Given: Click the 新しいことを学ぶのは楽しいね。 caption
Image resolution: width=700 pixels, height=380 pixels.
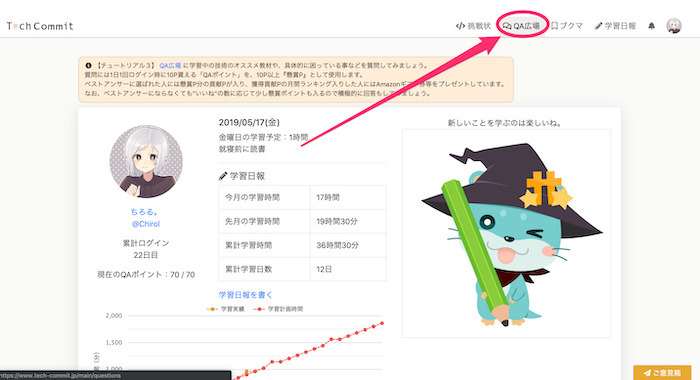Looking at the screenshot, I should [x=505, y=123].
